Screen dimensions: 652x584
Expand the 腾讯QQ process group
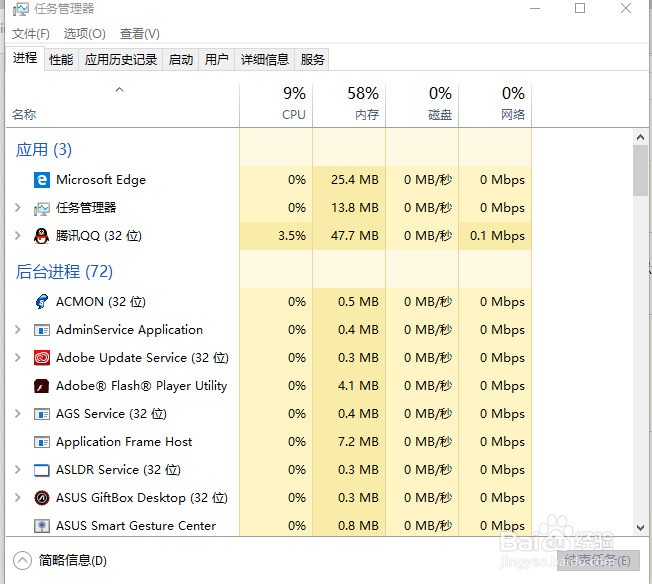pyautogui.click(x=17, y=236)
